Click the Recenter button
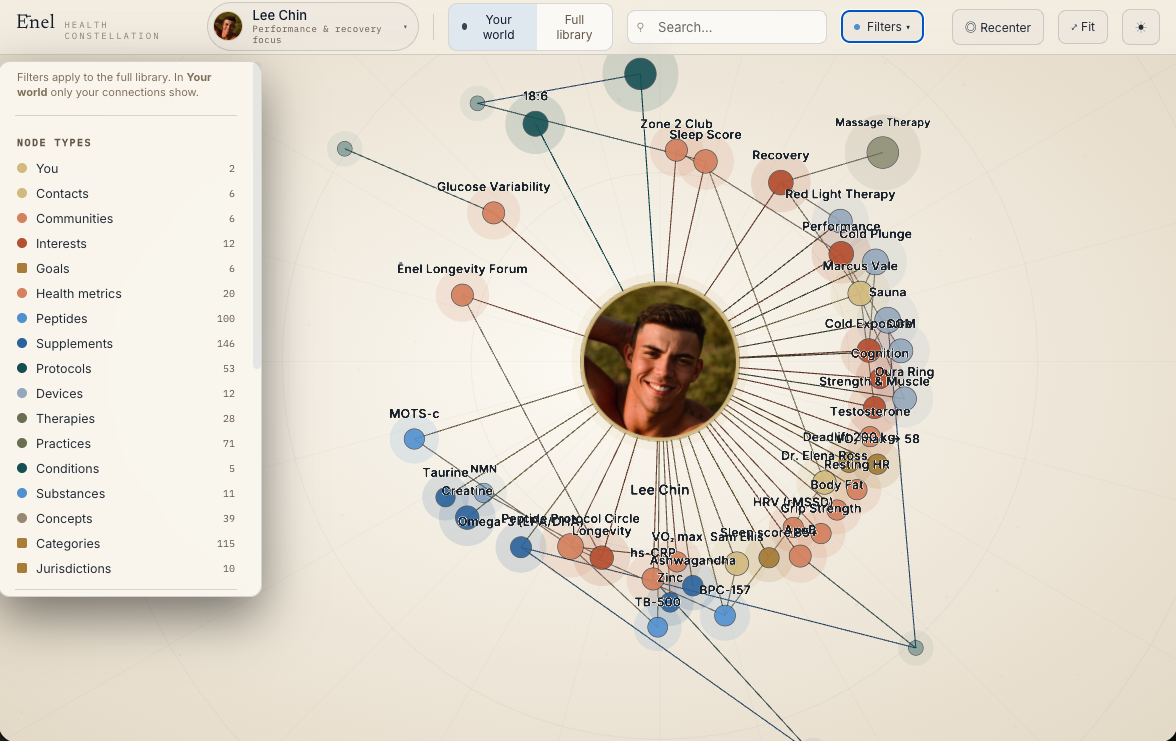The image size is (1176, 741). click(998, 27)
